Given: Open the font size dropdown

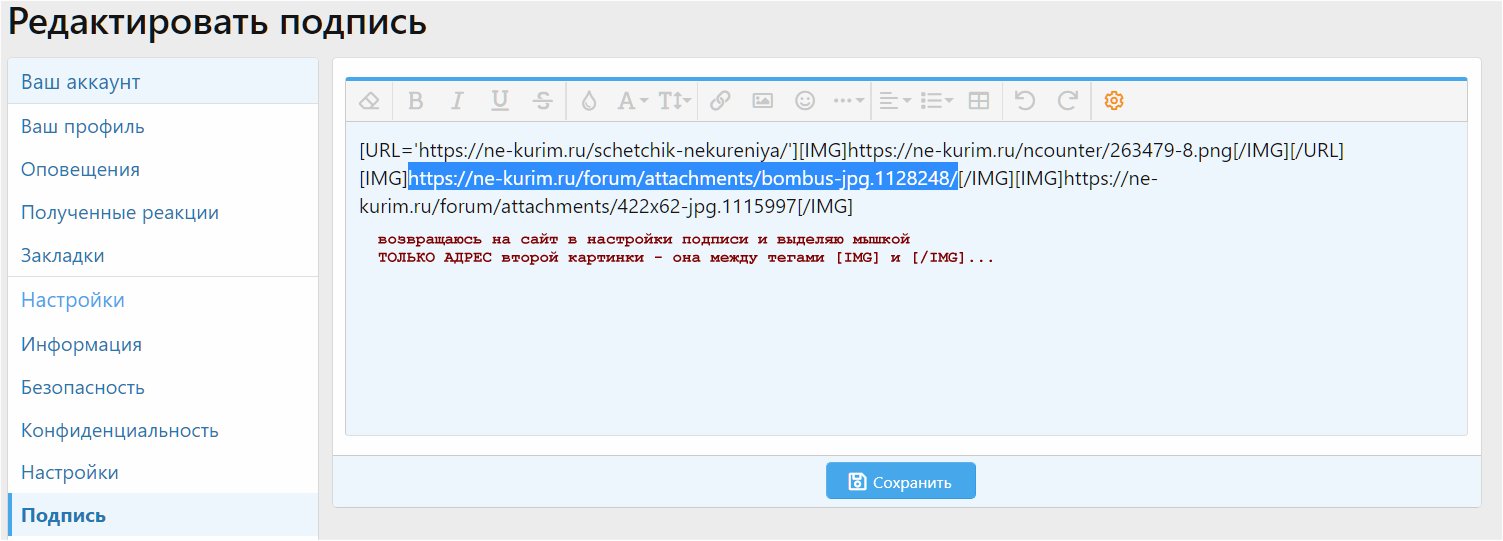Looking at the screenshot, I should pyautogui.click(x=675, y=100).
